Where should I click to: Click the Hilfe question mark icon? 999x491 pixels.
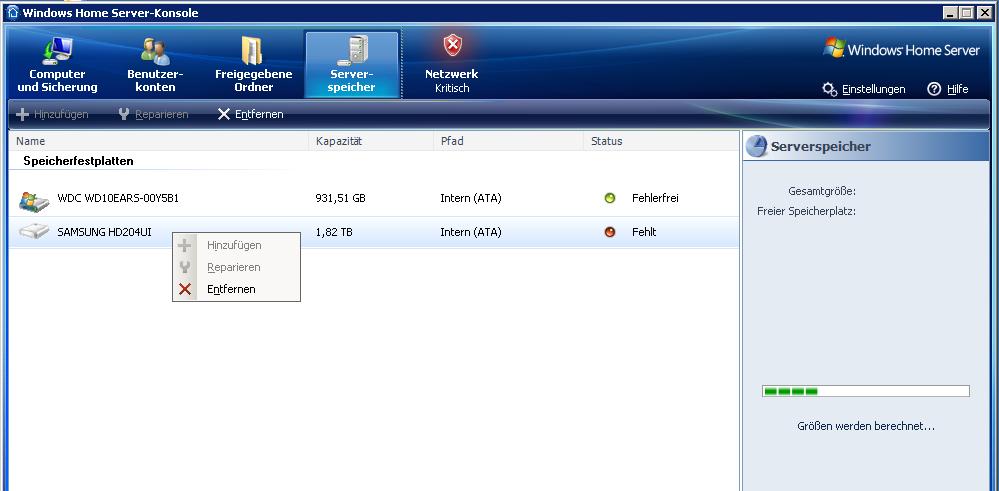[x=934, y=89]
